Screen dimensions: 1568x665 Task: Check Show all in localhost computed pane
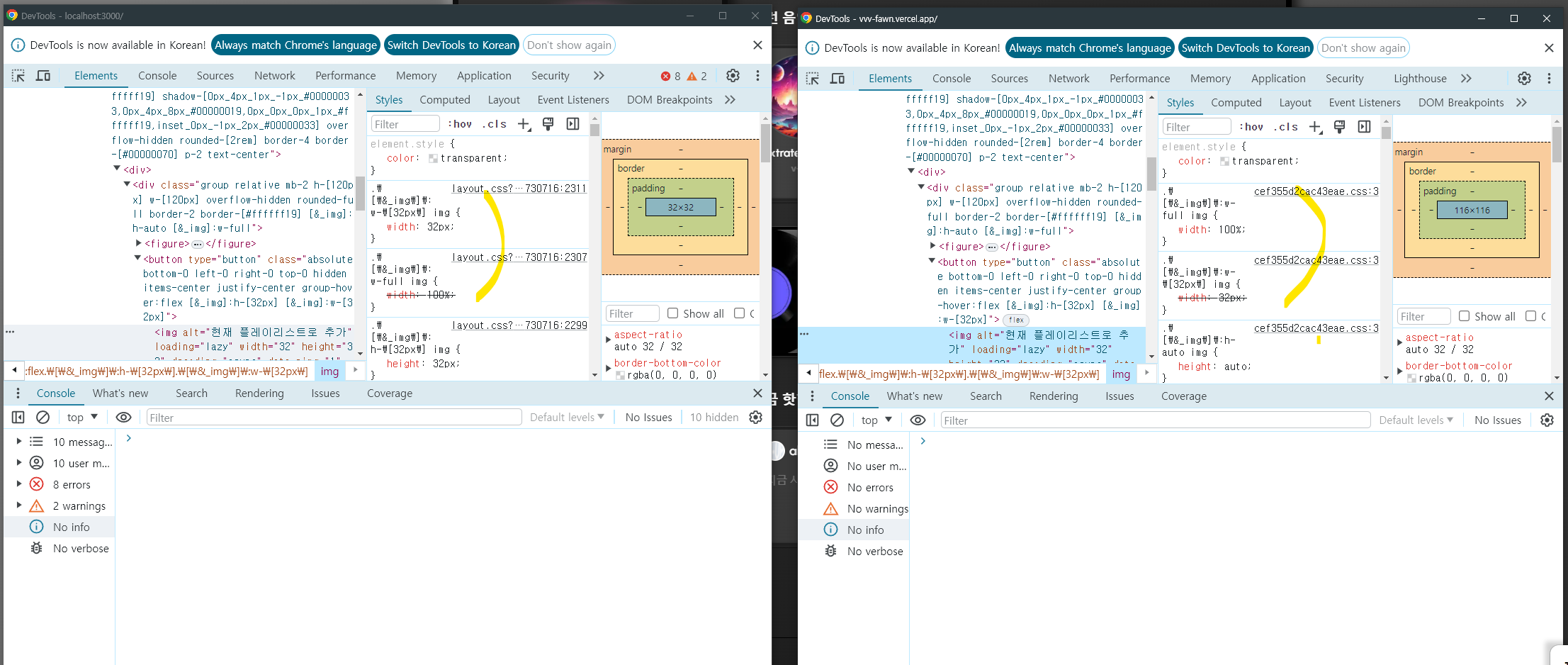click(673, 313)
